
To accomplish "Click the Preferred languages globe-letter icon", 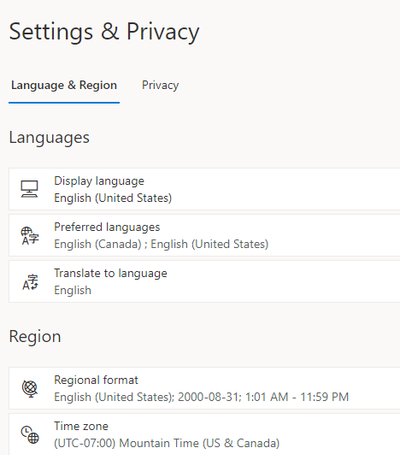I will 30,235.
